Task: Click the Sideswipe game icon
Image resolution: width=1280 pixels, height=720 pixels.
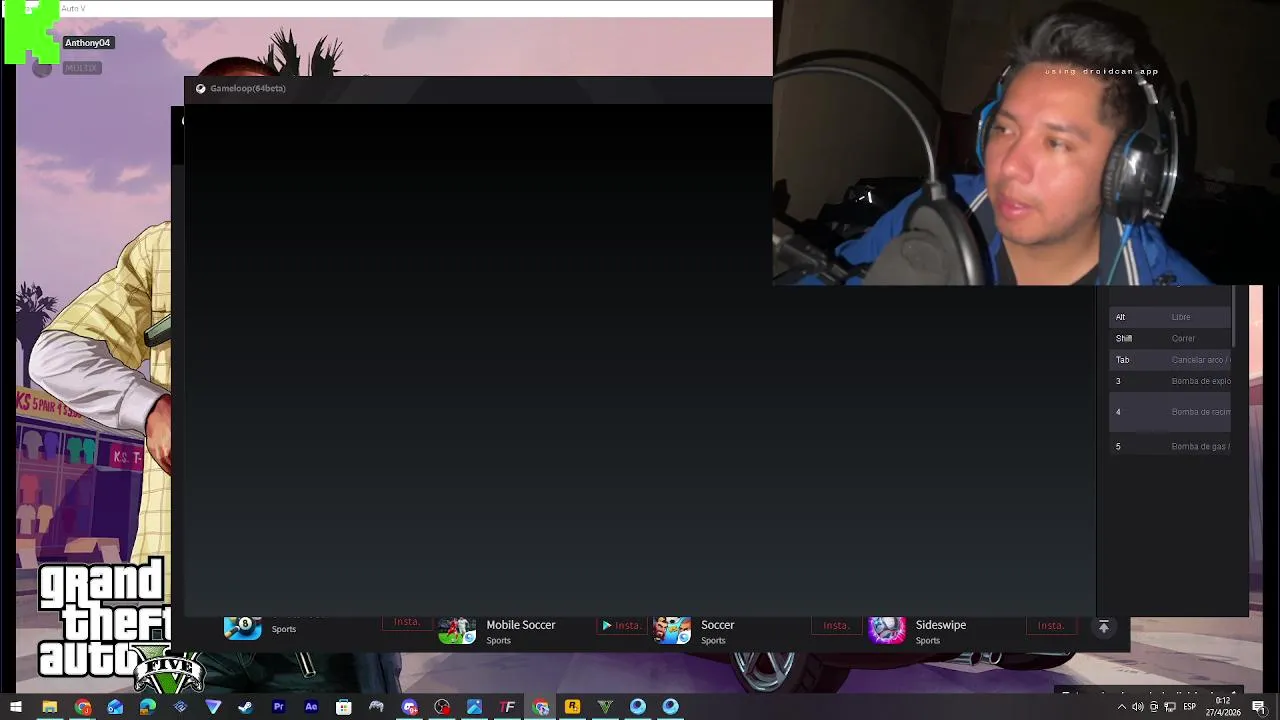Action: click(x=887, y=631)
